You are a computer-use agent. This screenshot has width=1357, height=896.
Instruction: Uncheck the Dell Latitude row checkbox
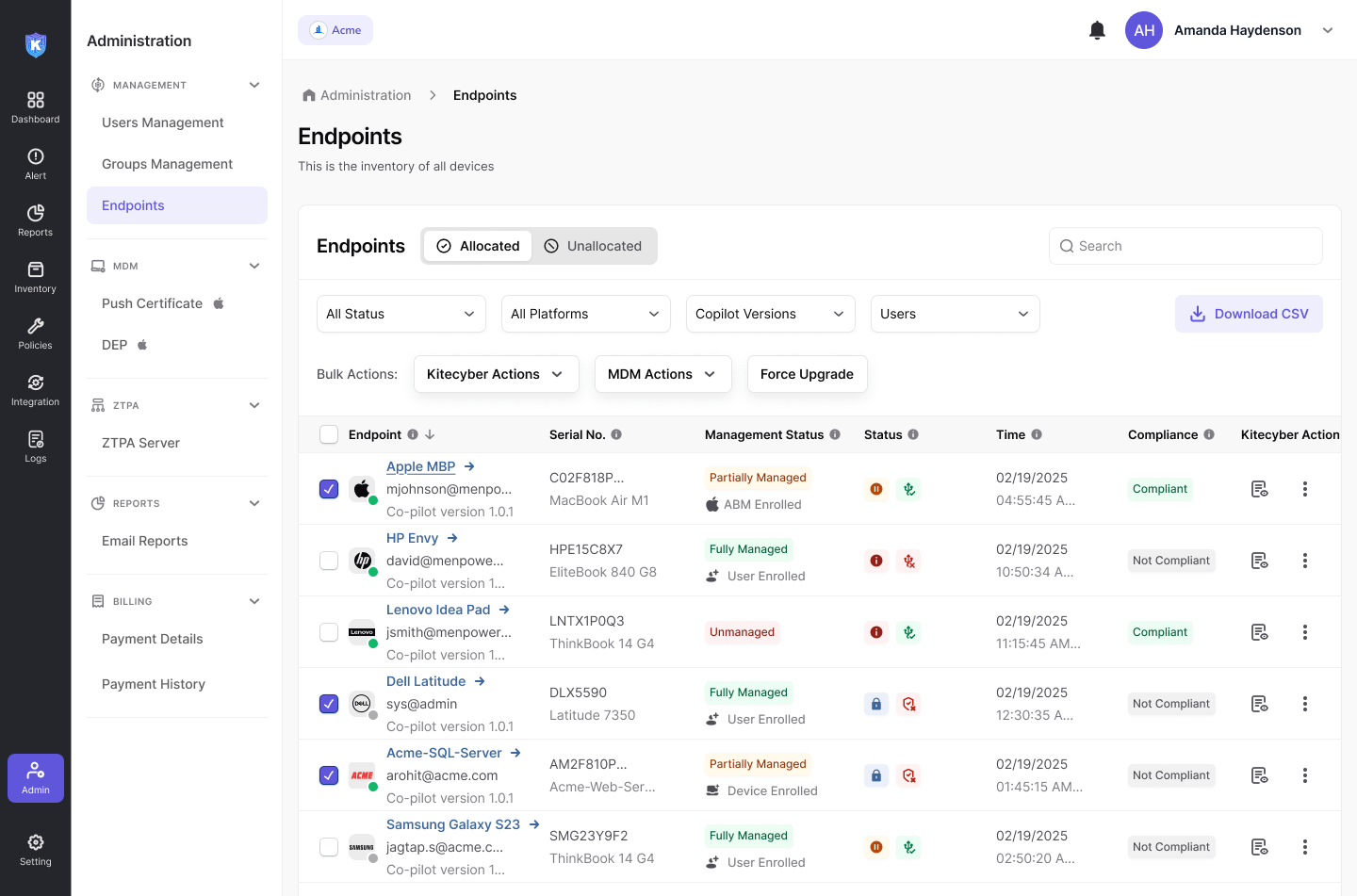point(329,704)
